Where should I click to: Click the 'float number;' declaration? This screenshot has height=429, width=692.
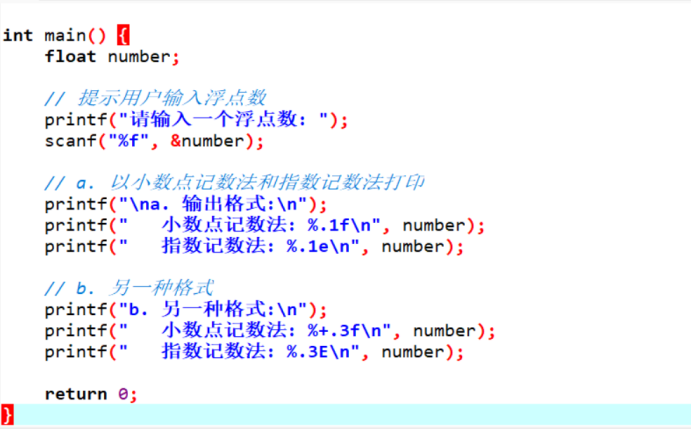click(112, 57)
